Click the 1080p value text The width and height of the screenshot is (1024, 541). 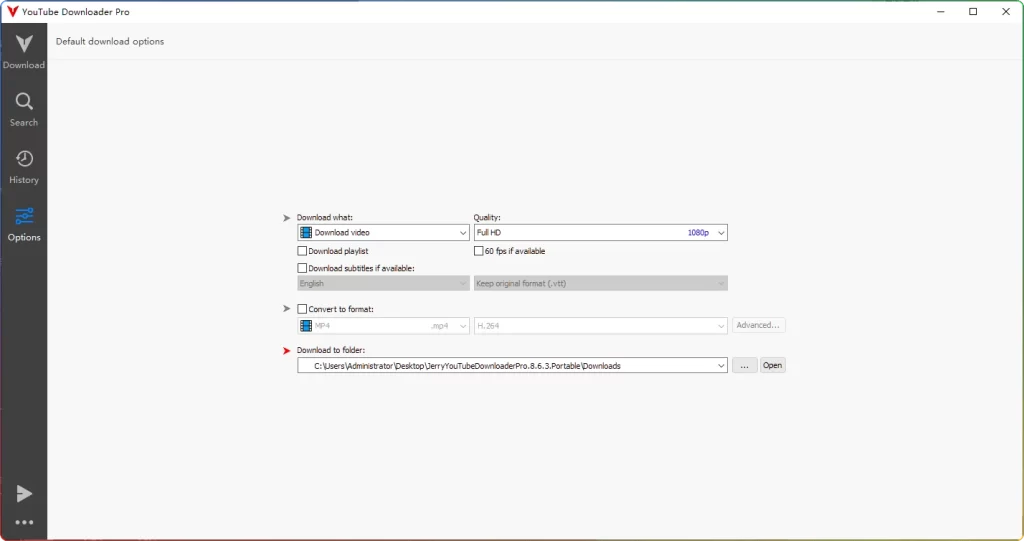pyautogui.click(x=697, y=233)
